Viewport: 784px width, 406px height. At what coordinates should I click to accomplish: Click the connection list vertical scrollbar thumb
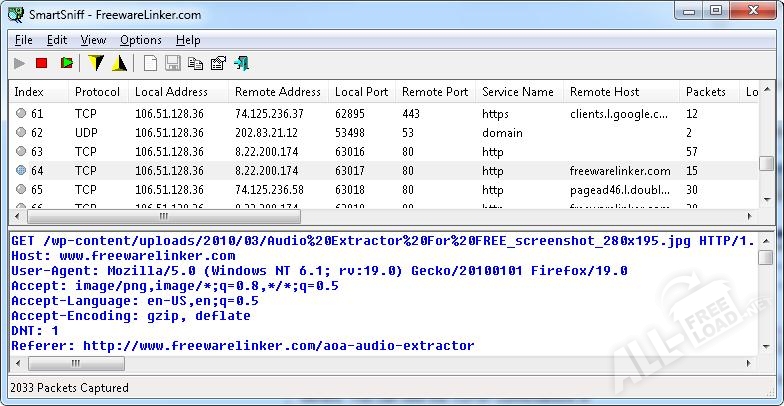766,164
